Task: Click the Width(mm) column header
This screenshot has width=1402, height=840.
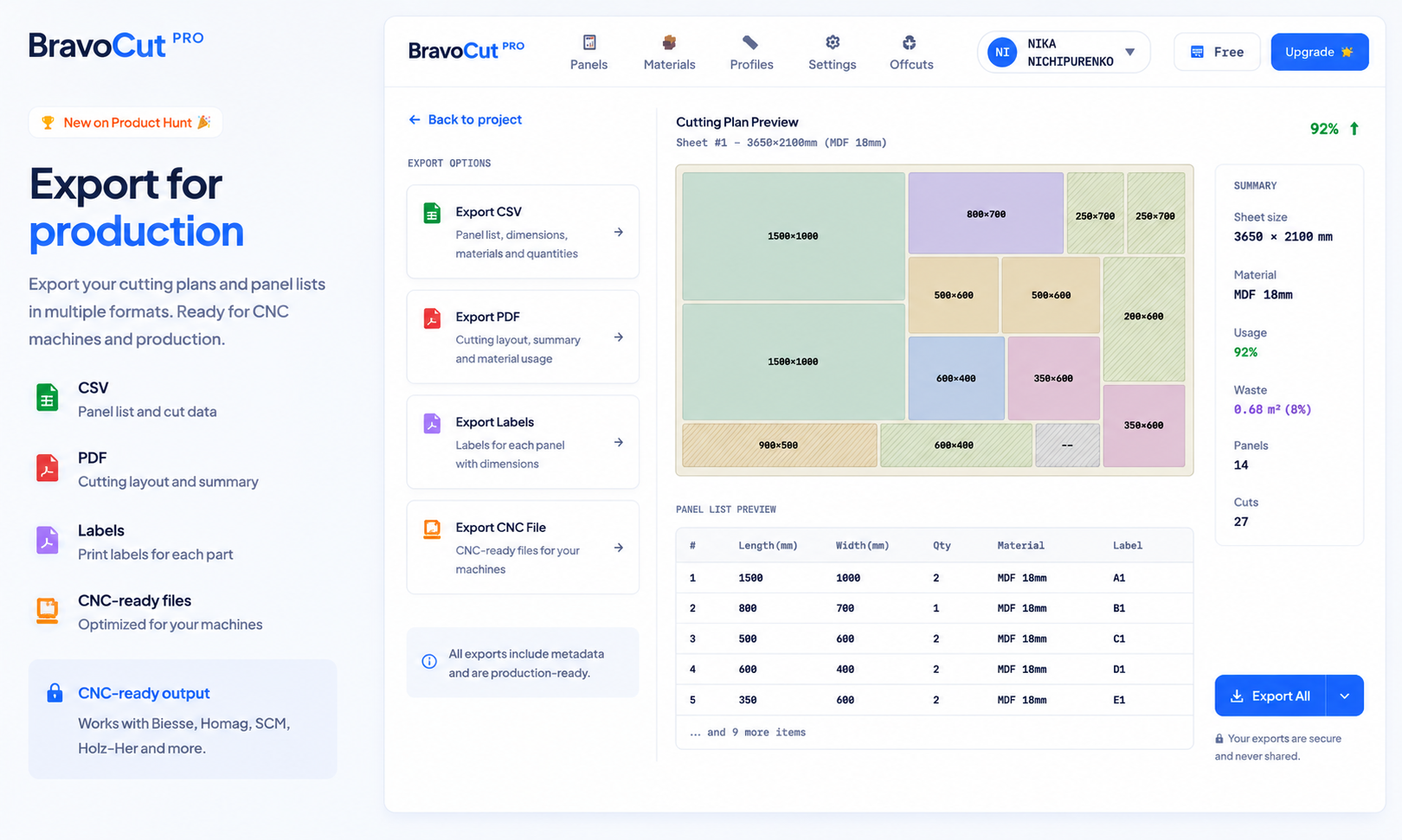Action: click(x=862, y=545)
